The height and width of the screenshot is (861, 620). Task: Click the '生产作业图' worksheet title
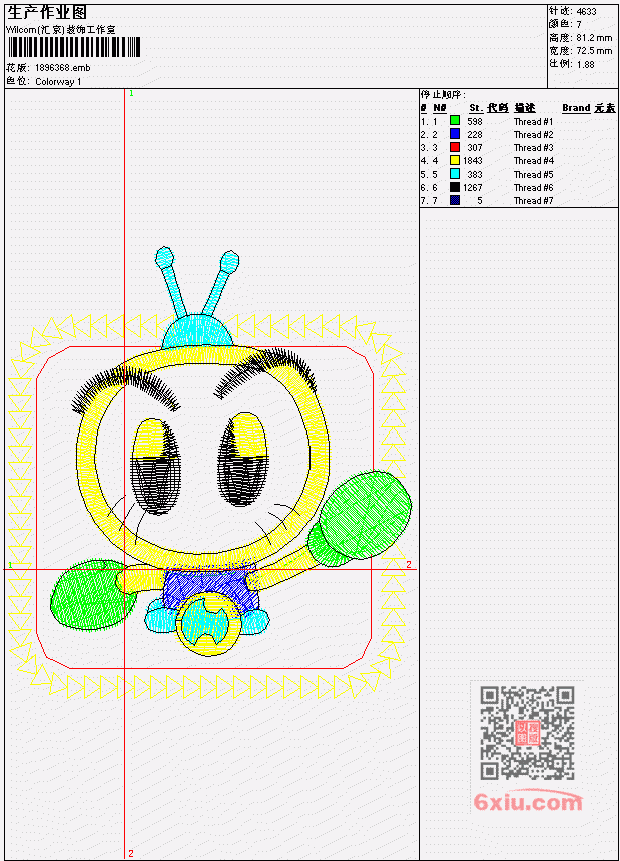point(47,12)
